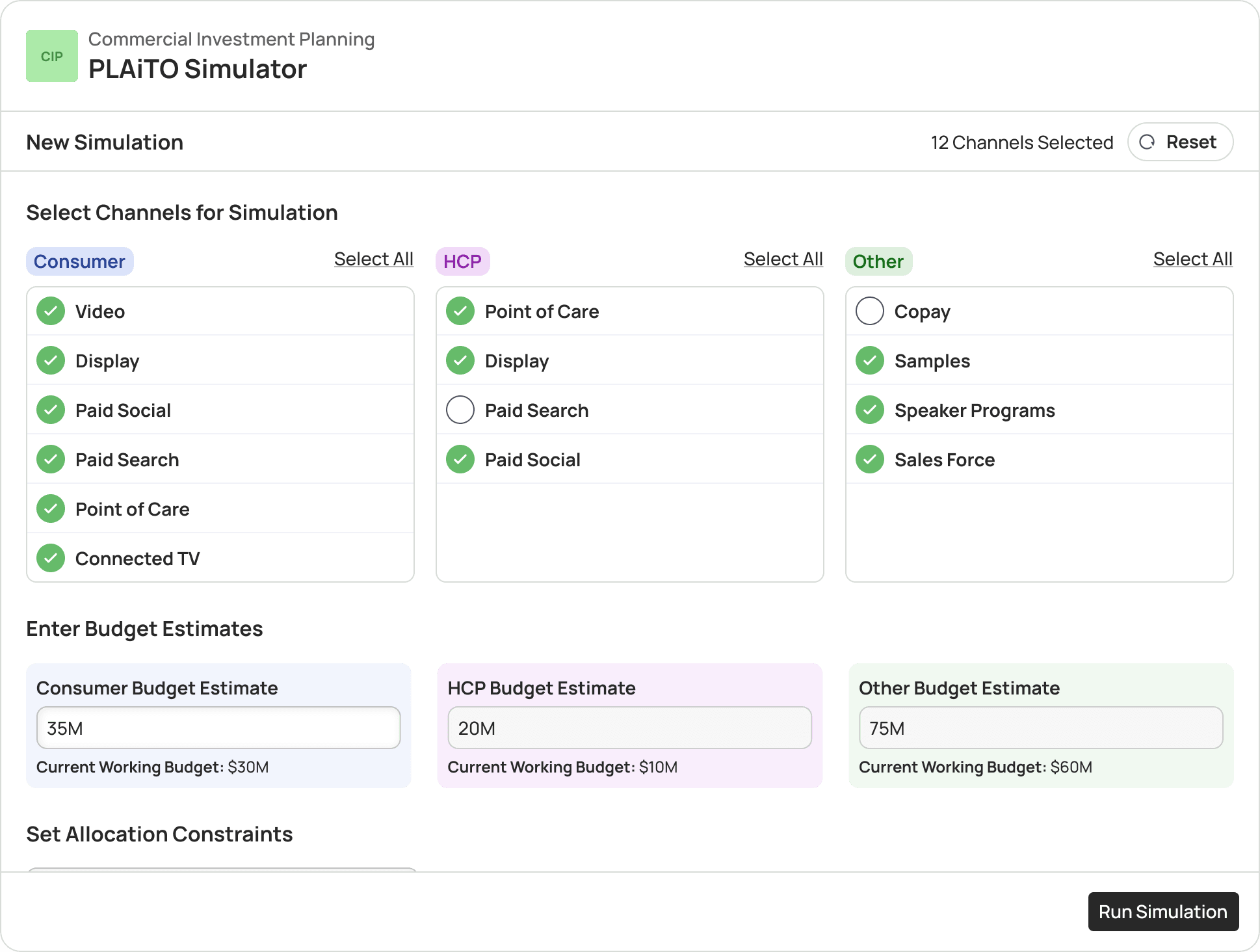The width and height of the screenshot is (1260, 952).
Task: Enable the Paid Search channel under HCP
Action: [460, 410]
